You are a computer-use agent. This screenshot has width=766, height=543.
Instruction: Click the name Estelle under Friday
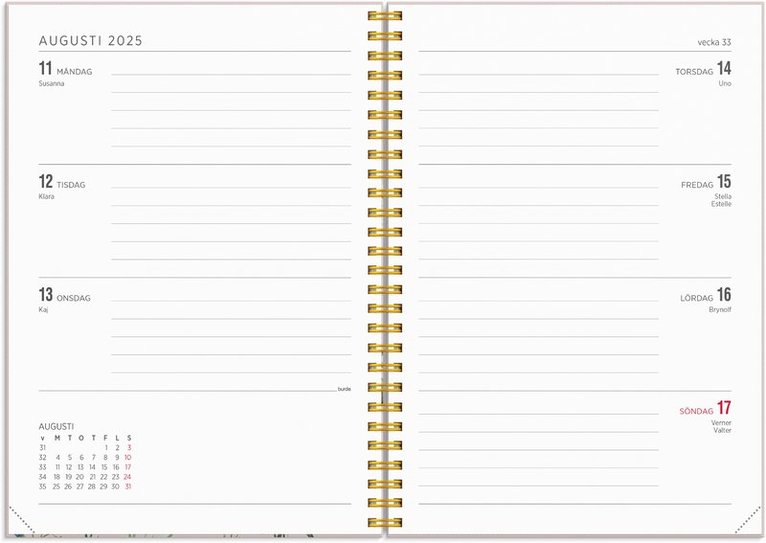pos(721,204)
